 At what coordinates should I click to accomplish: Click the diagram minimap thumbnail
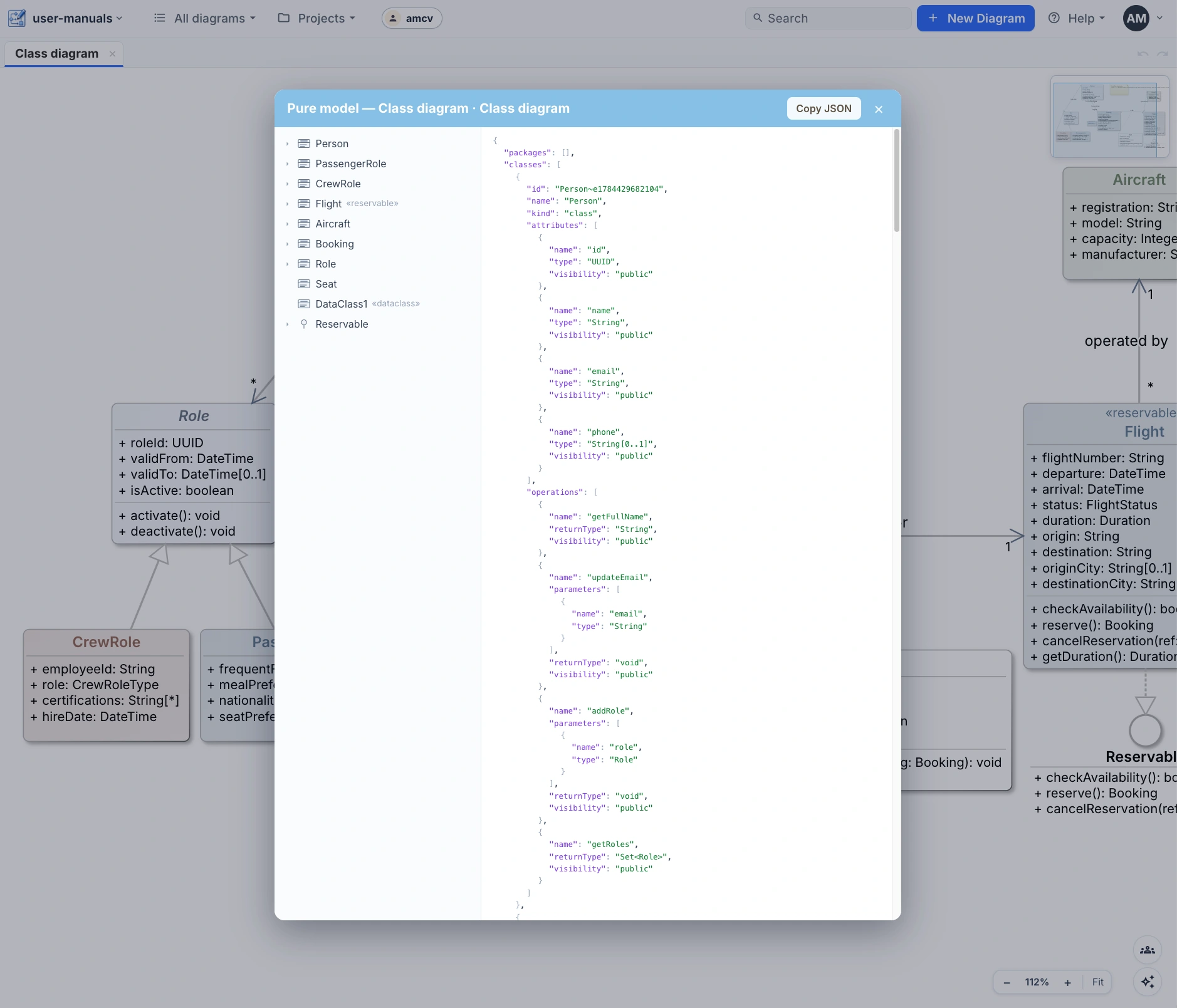1109,117
